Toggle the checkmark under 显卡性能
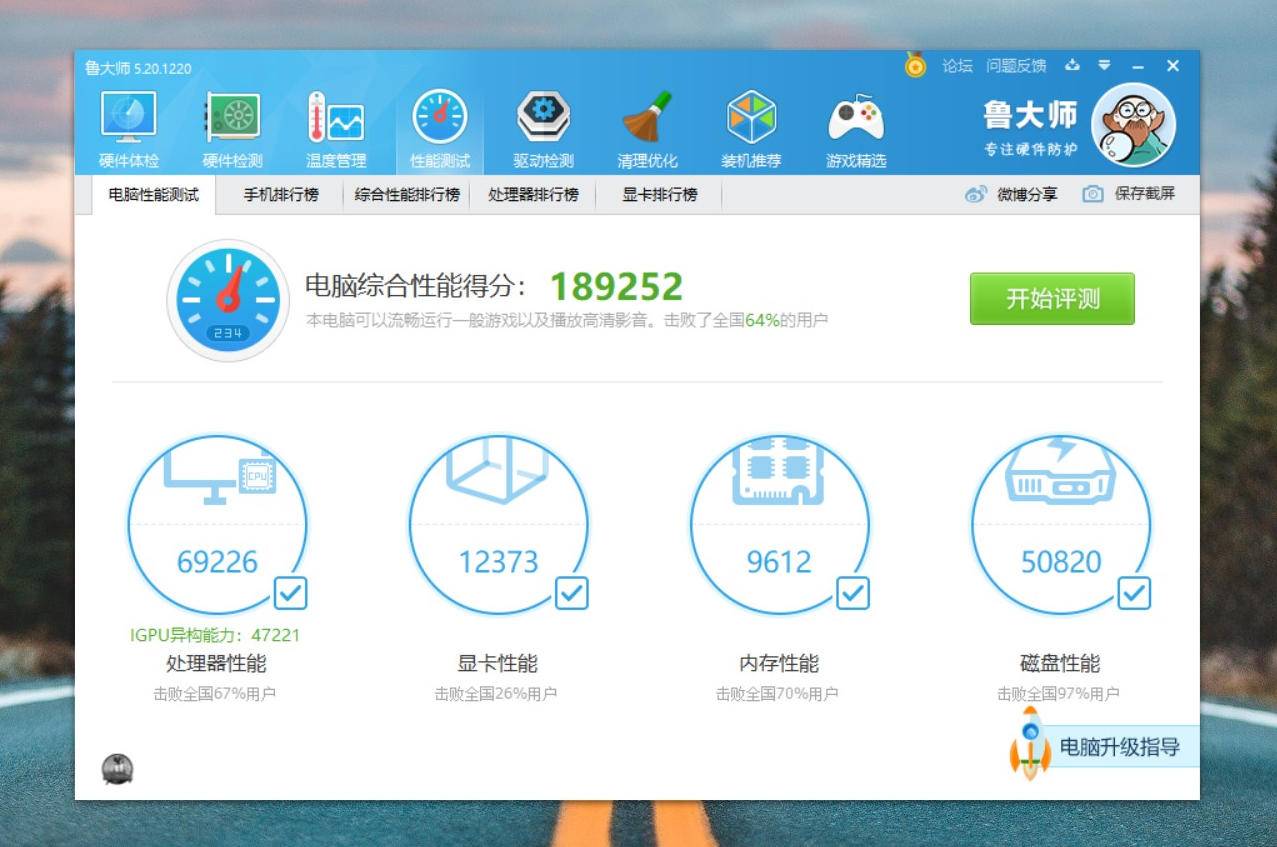Screen dimensions: 1277x847 [x=572, y=595]
